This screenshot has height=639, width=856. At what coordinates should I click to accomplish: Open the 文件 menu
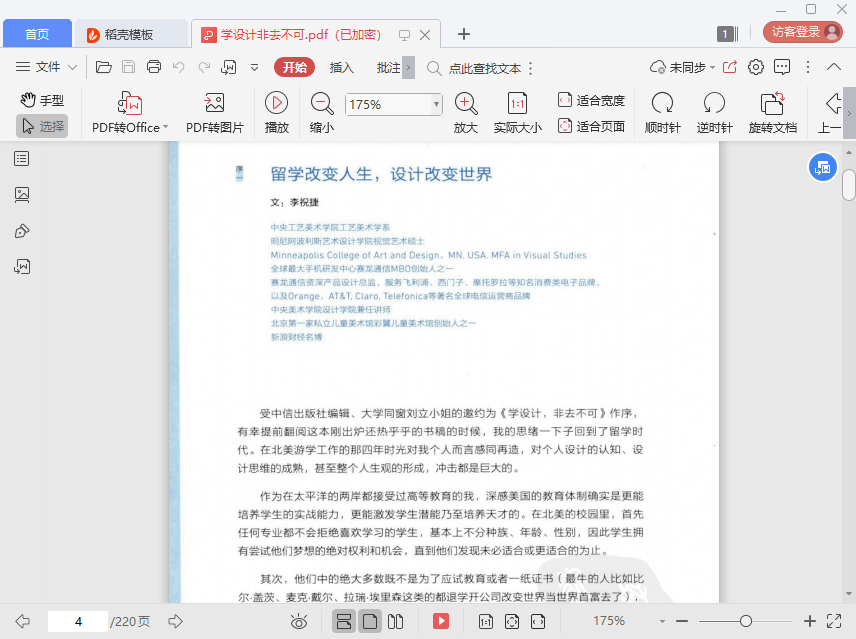46,67
